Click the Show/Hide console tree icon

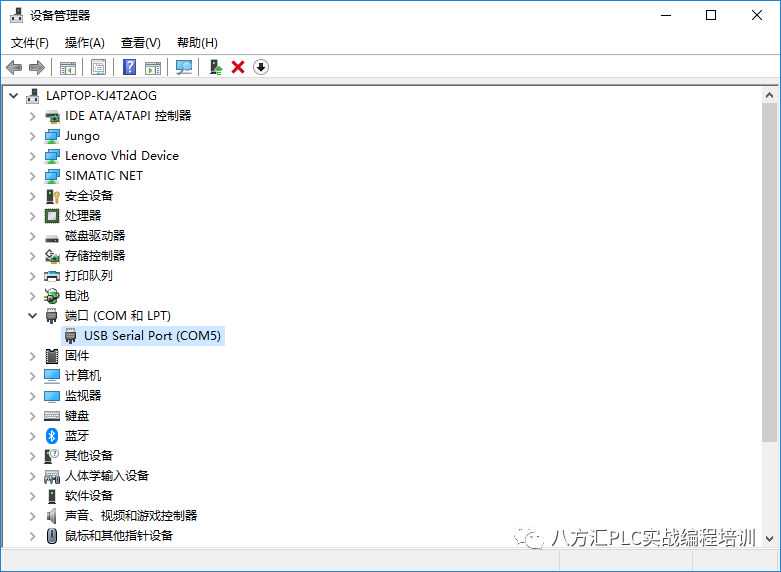tap(68, 67)
